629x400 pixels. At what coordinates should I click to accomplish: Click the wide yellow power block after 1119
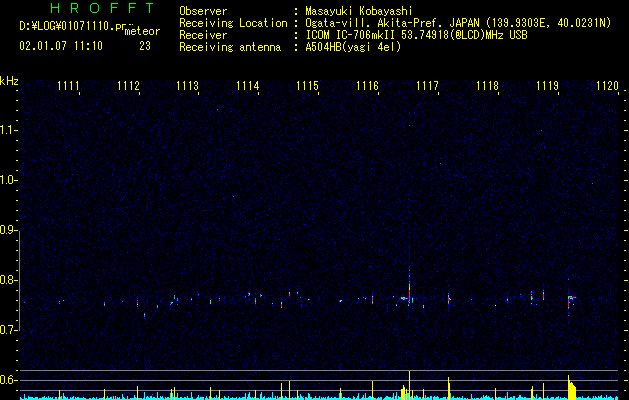[572, 389]
